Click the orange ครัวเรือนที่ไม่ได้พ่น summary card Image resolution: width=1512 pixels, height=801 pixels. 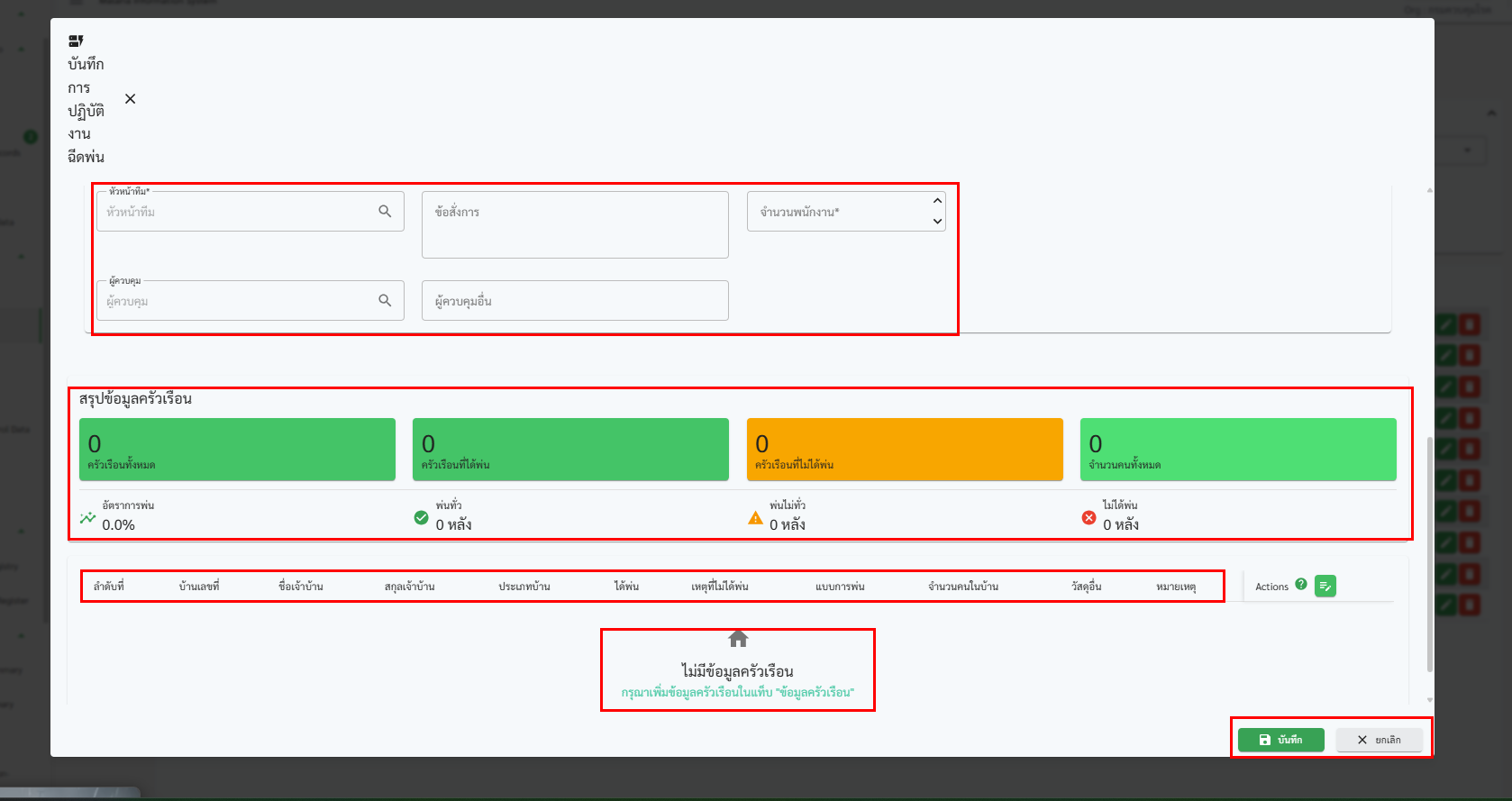pyautogui.click(x=905, y=449)
